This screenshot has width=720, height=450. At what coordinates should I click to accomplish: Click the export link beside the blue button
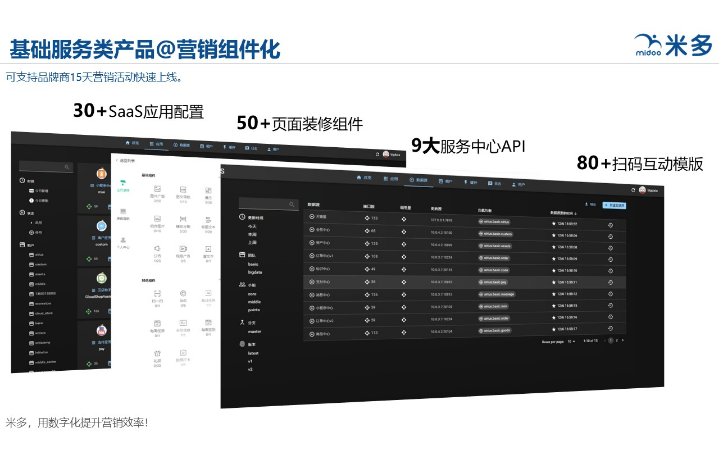pyautogui.click(x=591, y=204)
